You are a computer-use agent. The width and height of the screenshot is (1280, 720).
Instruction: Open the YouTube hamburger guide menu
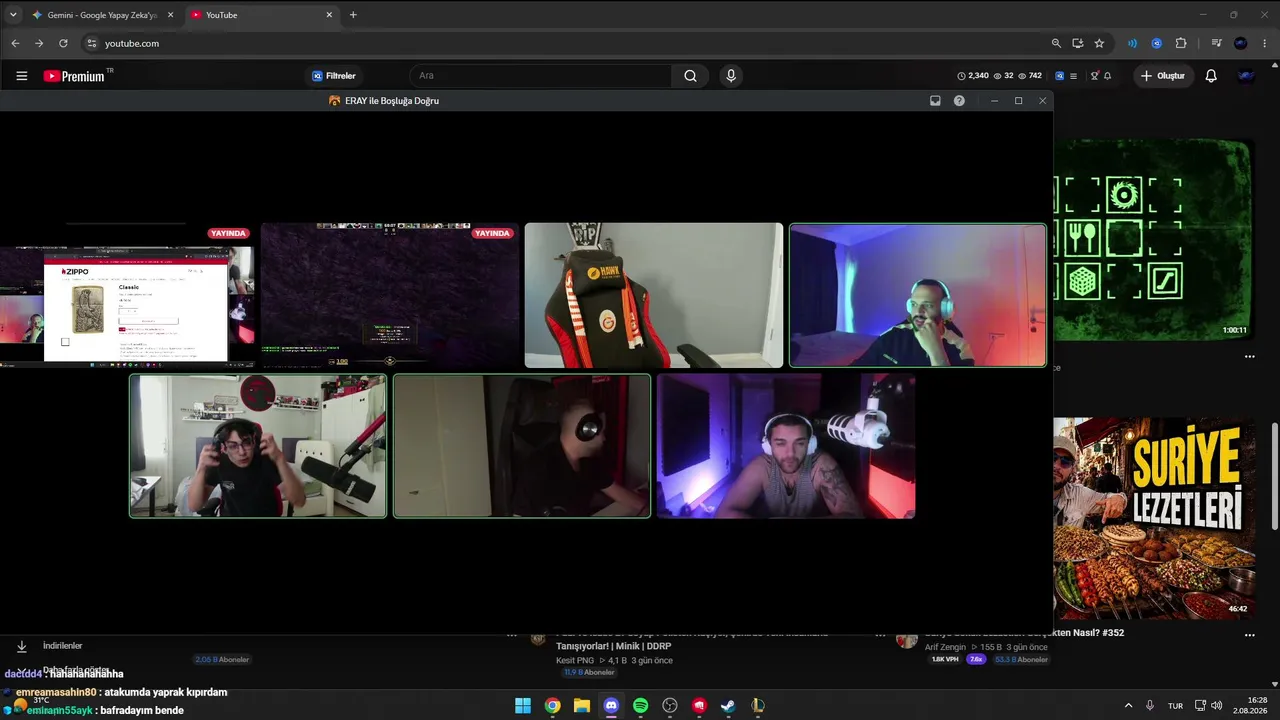point(22,76)
